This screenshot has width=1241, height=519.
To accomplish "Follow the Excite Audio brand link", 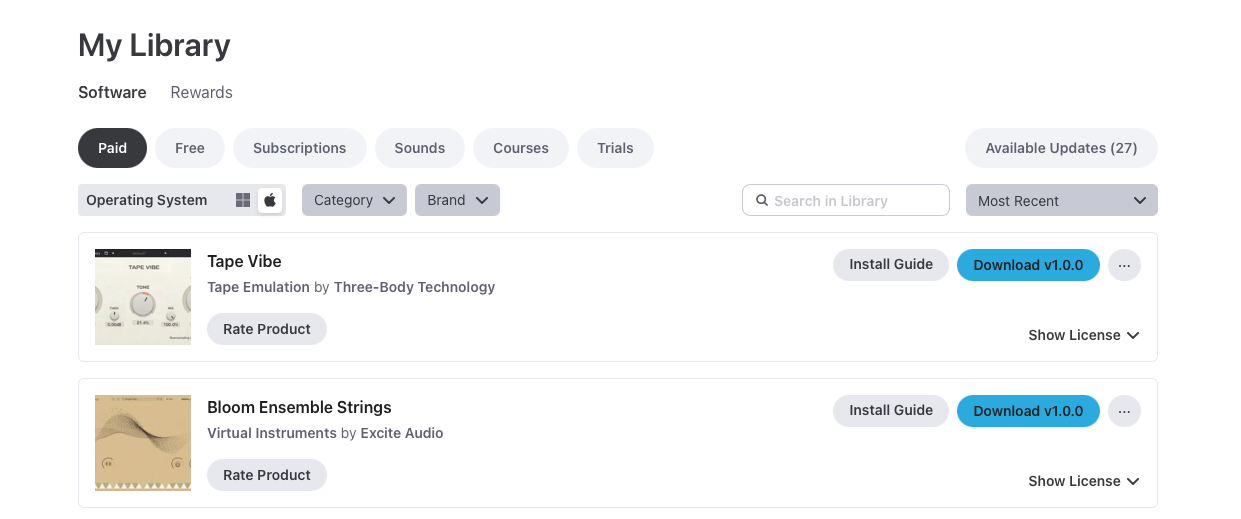I will click(402, 433).
